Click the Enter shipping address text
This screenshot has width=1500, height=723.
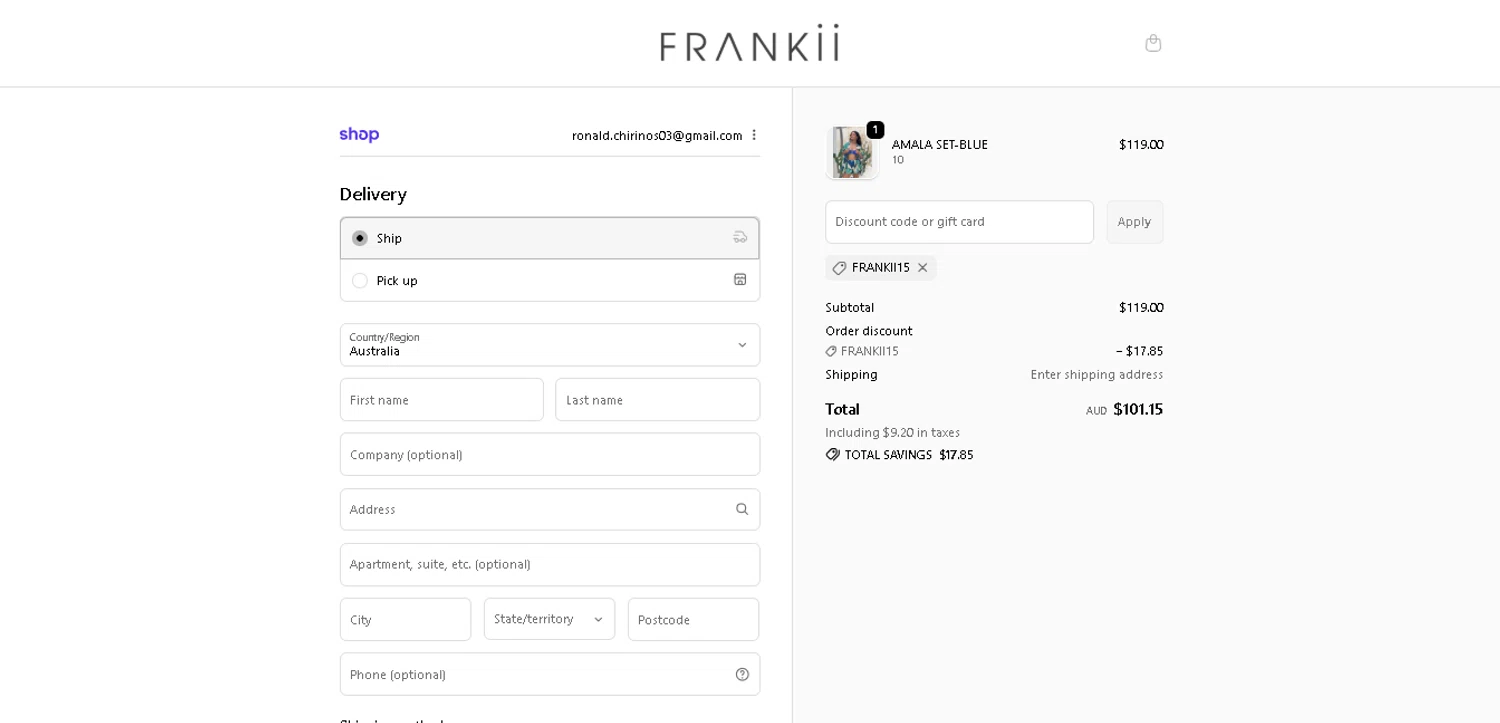pos(1097,374)
